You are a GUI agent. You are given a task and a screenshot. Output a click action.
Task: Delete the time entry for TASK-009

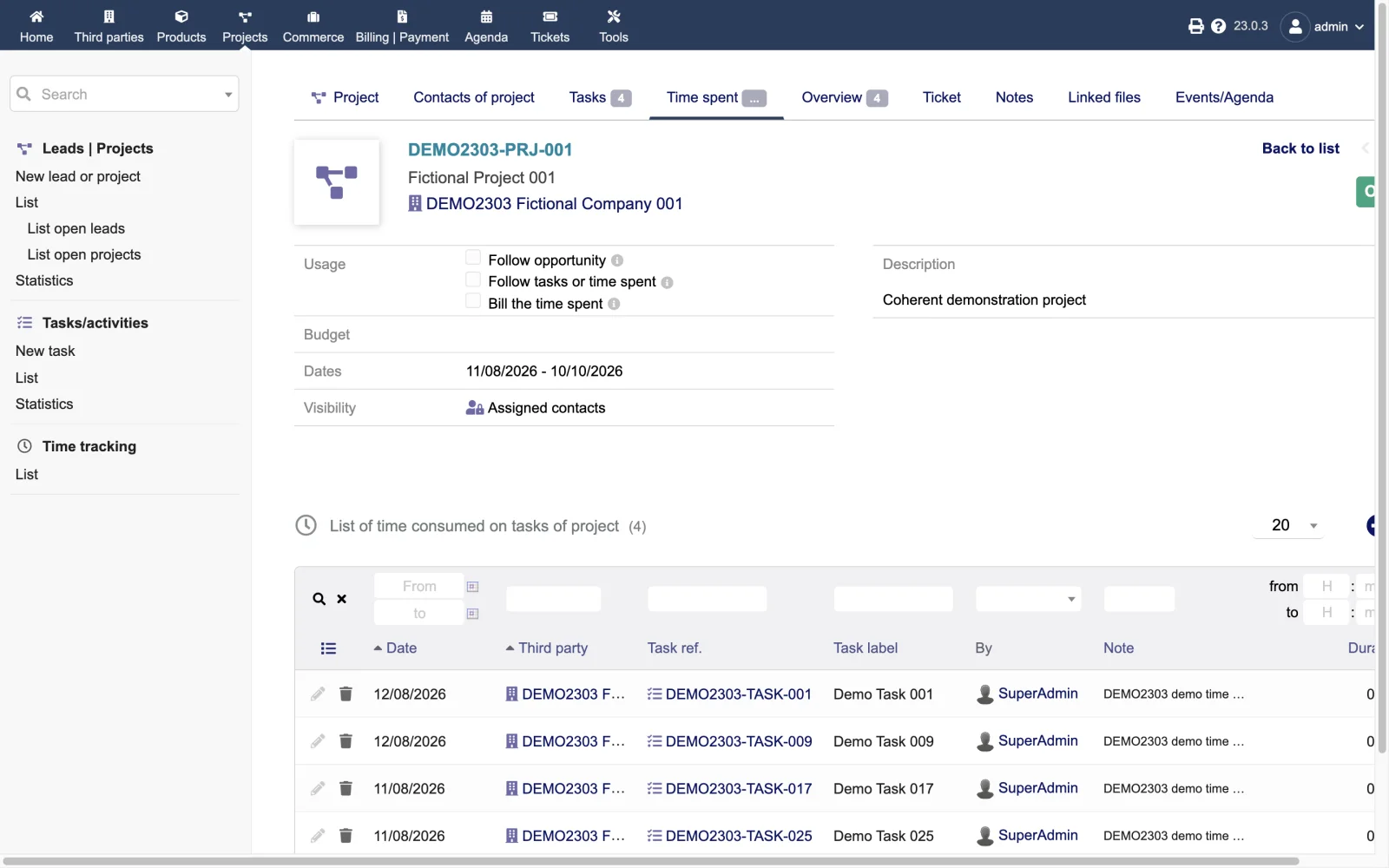tap(346, 740)
